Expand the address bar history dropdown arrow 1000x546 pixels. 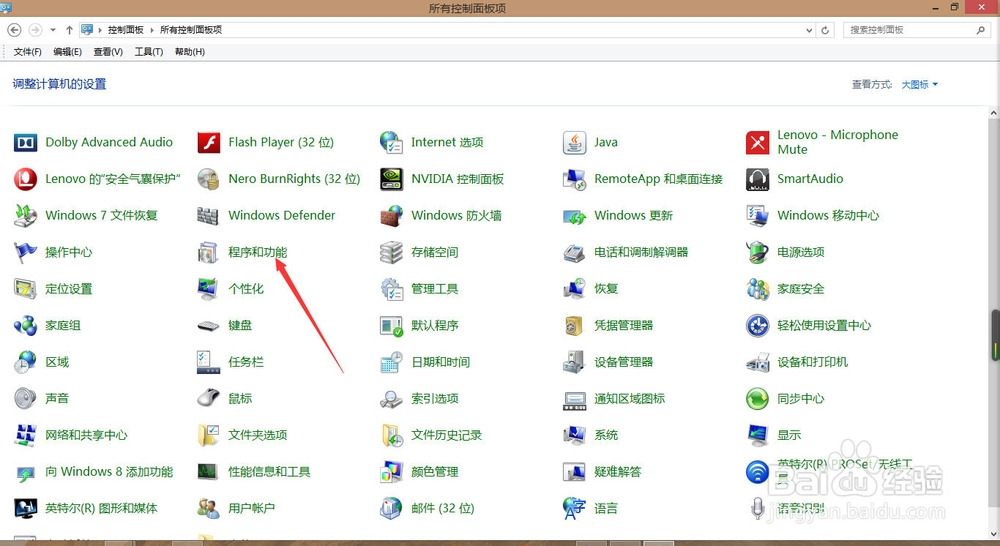point(809,30)
